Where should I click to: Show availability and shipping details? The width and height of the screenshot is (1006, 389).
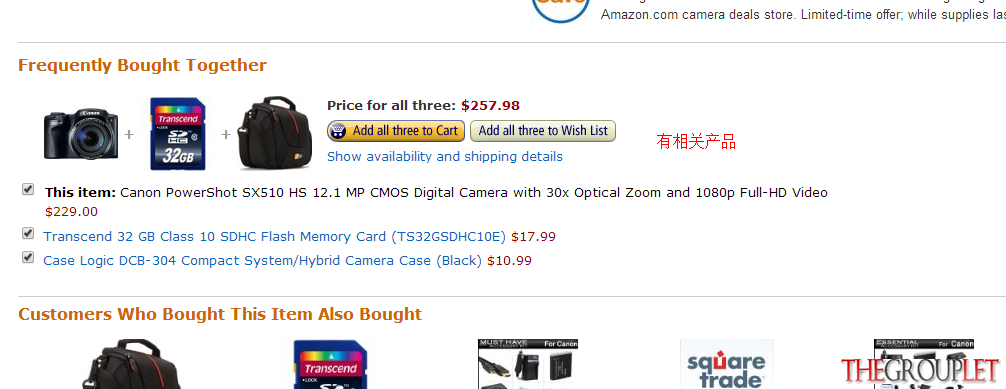pyautogui.click(x=445, y=157)
